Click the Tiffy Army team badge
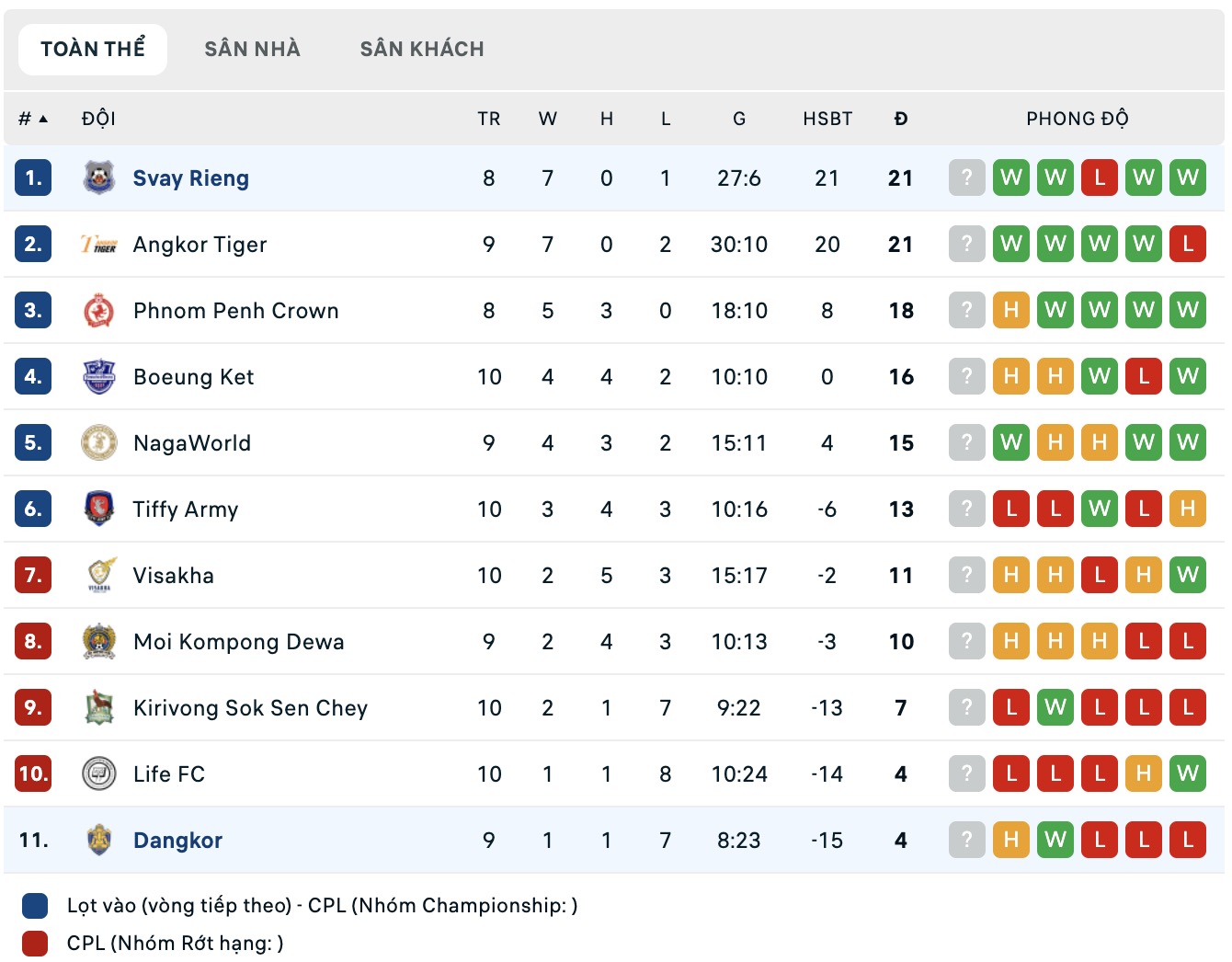This screenshot has width=1232, height=962. coord(98,509)
